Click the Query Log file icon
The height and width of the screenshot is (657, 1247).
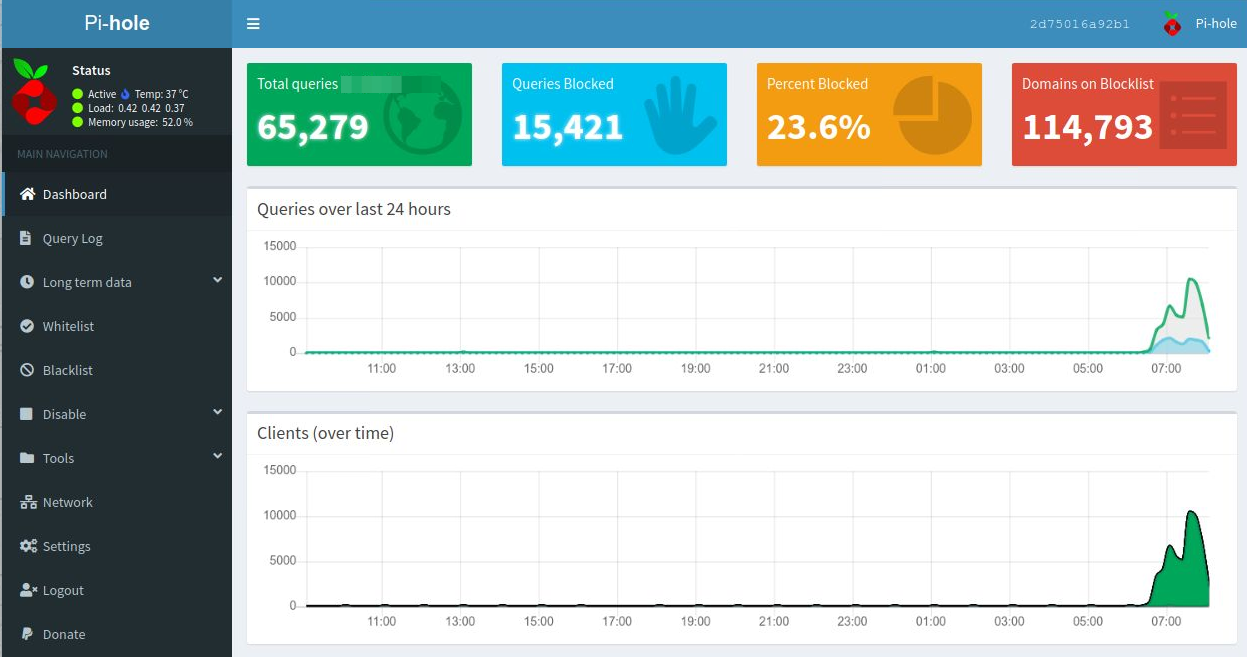pos(27,238)
